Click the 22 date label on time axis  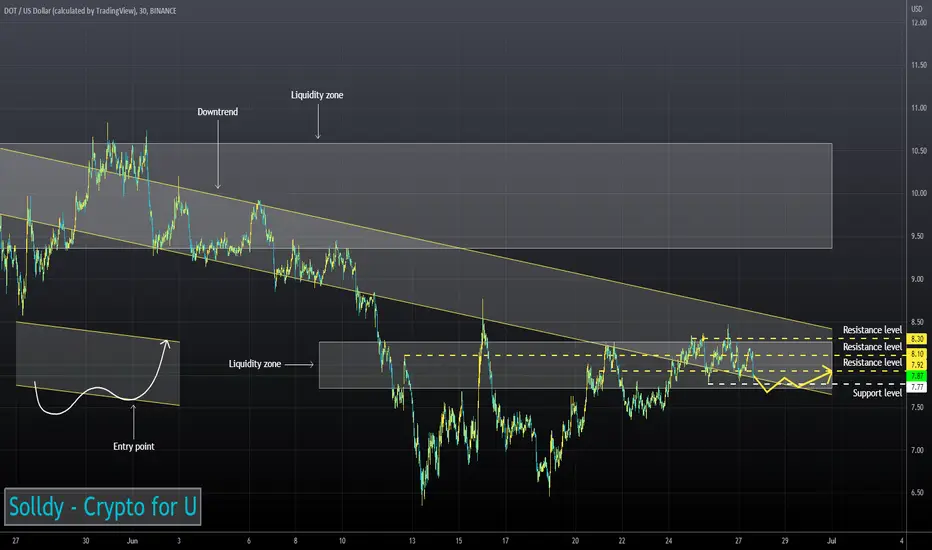[622, 540]
